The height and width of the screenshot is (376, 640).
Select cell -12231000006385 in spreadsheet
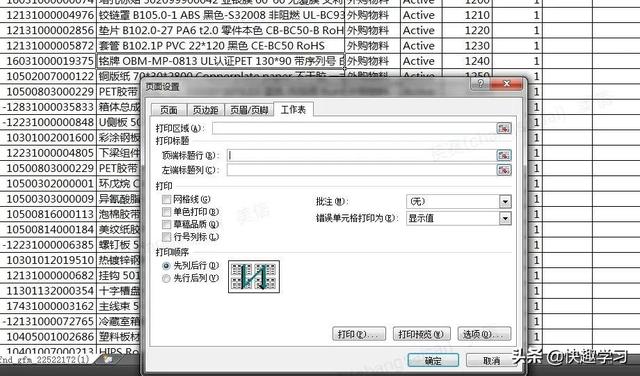click(x=48, y=245)
